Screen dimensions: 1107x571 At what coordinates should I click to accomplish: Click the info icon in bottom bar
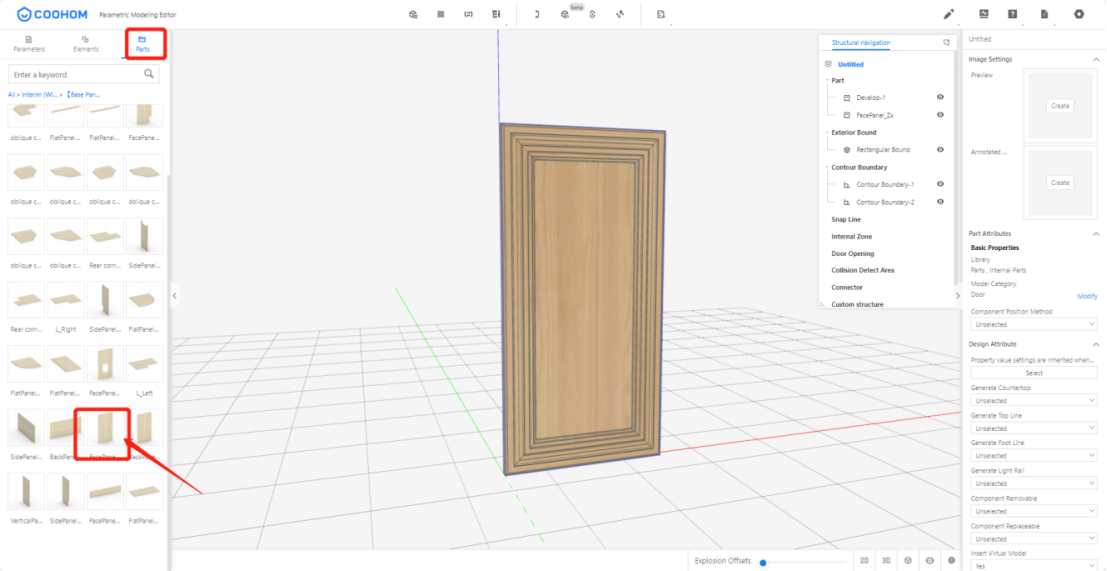point(951,561)
